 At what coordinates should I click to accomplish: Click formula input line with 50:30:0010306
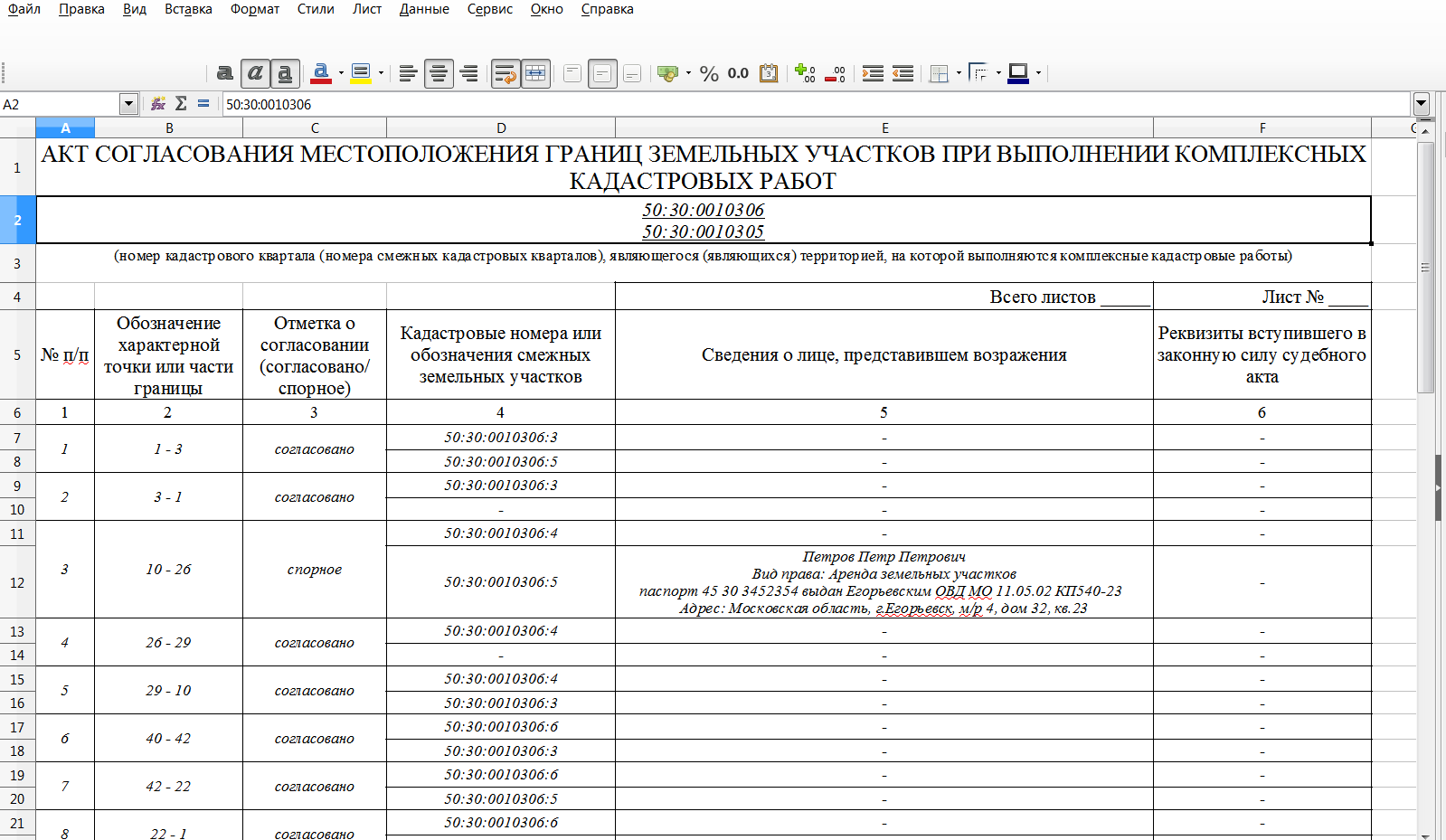point(817,104)
